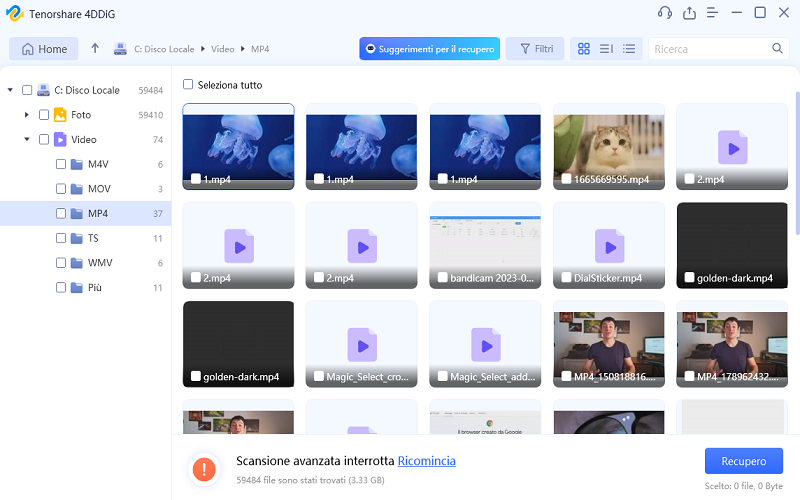Click the headset support icon
Screen dimensions: 800x500
tap(664, 13)
